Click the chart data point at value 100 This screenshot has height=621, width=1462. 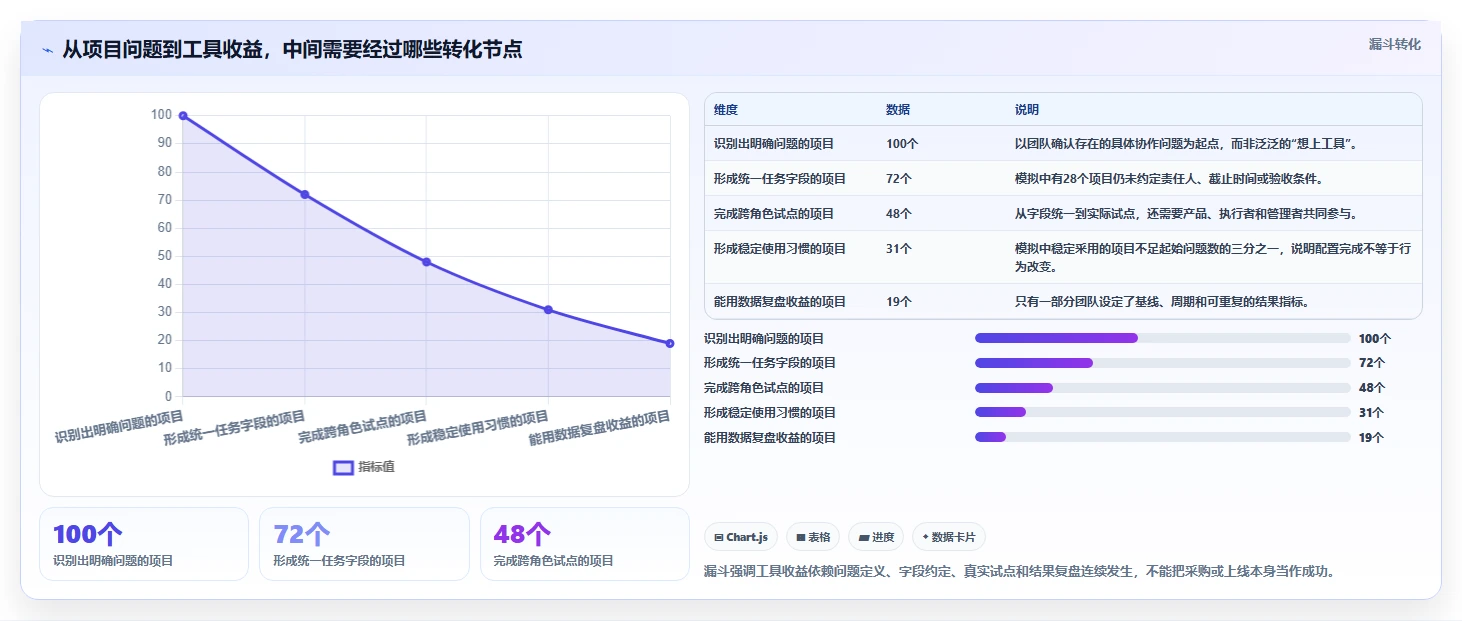pyautogui.click(x=183, y=115)
